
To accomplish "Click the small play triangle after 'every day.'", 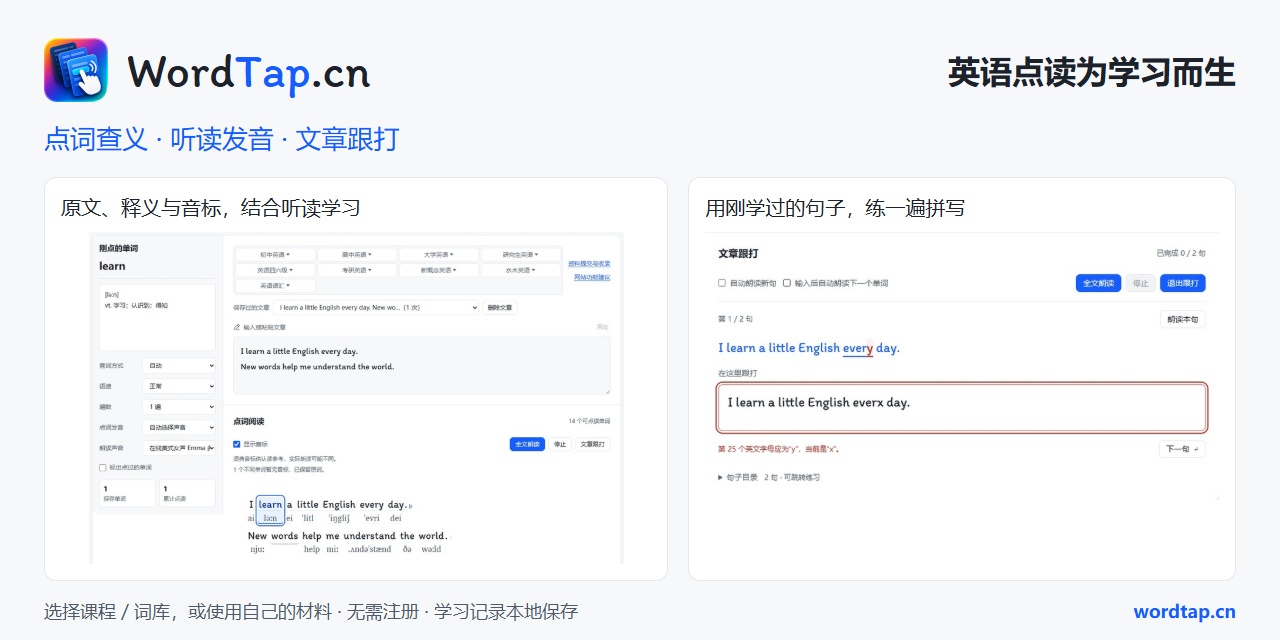I will [411, 506].
